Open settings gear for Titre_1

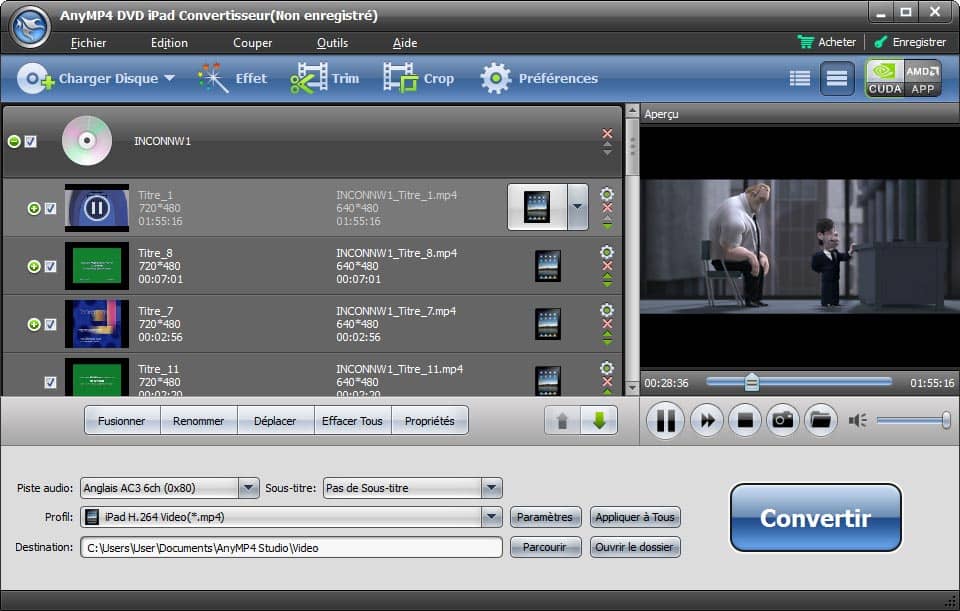pos(607,194)
